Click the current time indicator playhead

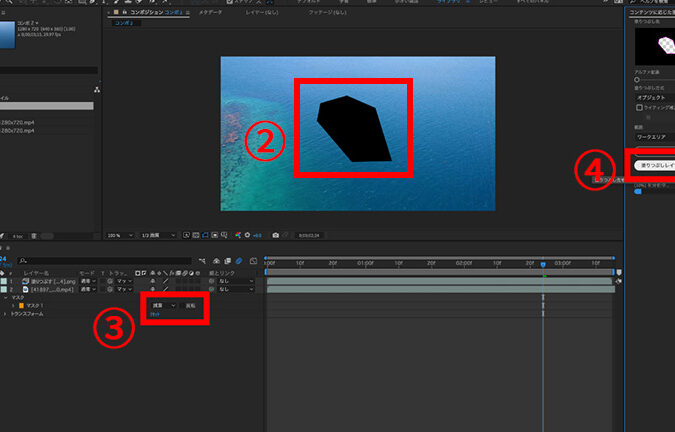tap(543, 265)
